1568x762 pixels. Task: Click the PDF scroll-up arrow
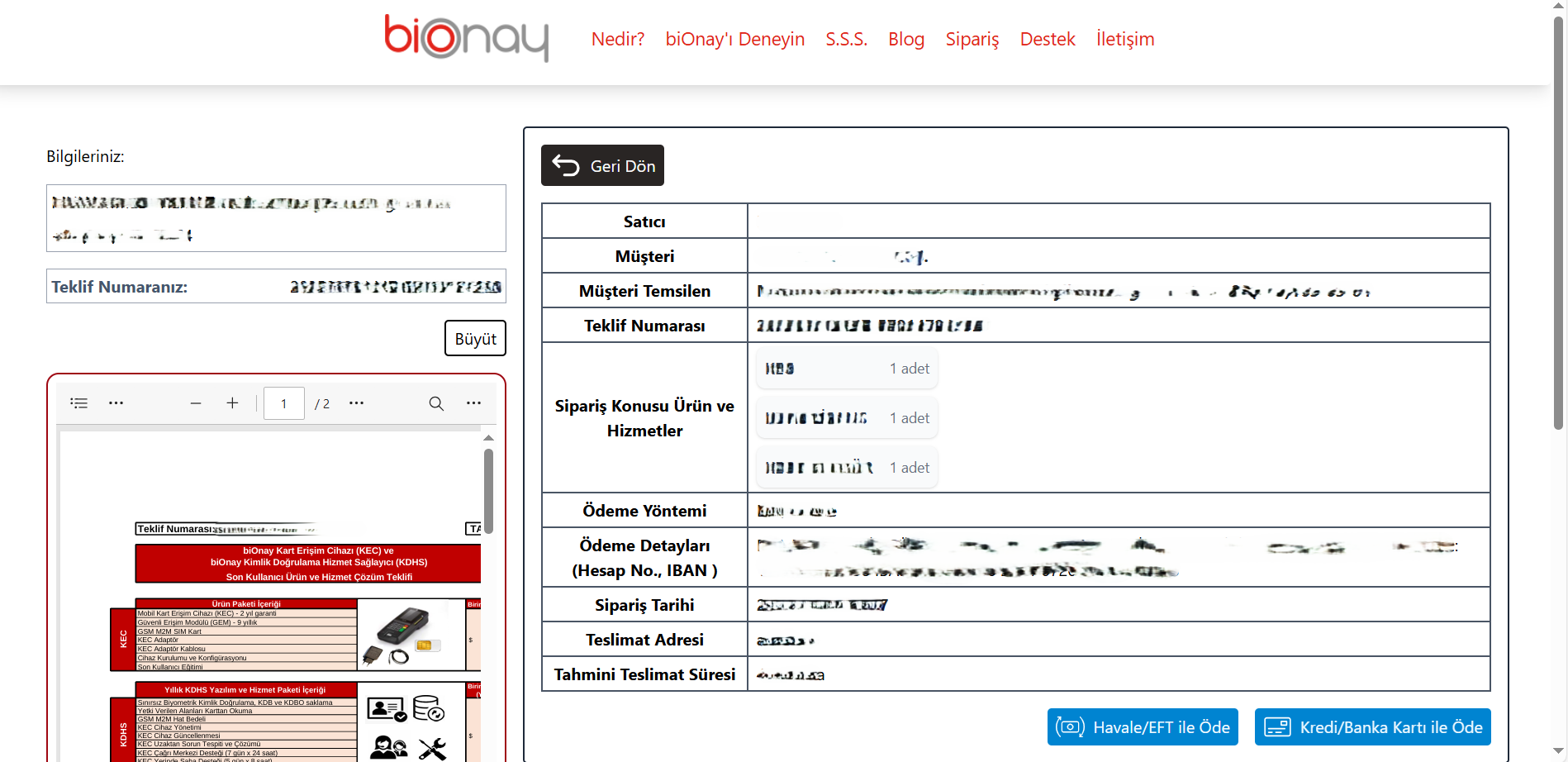[x=488, y=437]
